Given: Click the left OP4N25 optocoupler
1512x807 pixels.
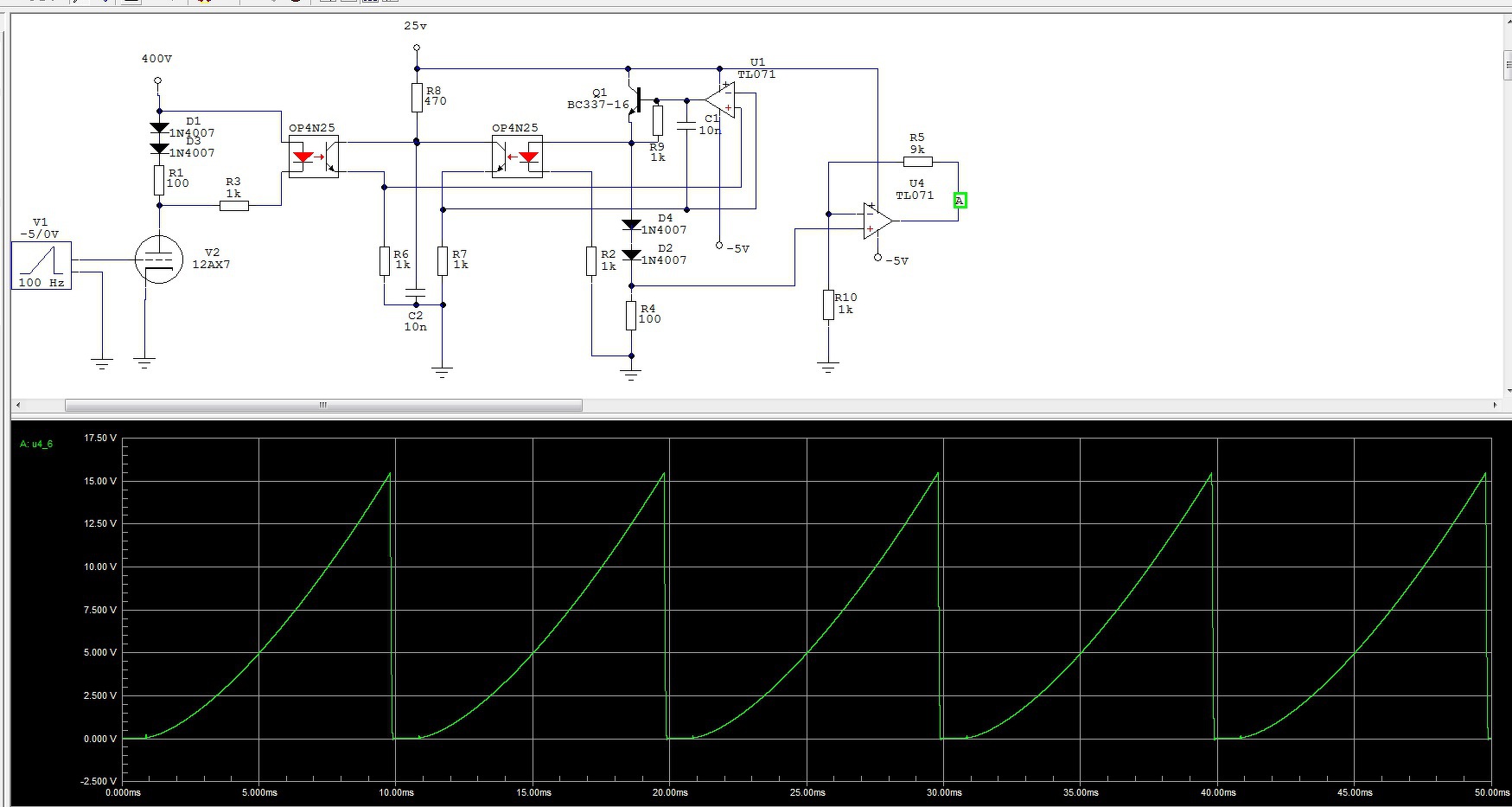Looking at the screenshot, I should (x=313, y=157).
